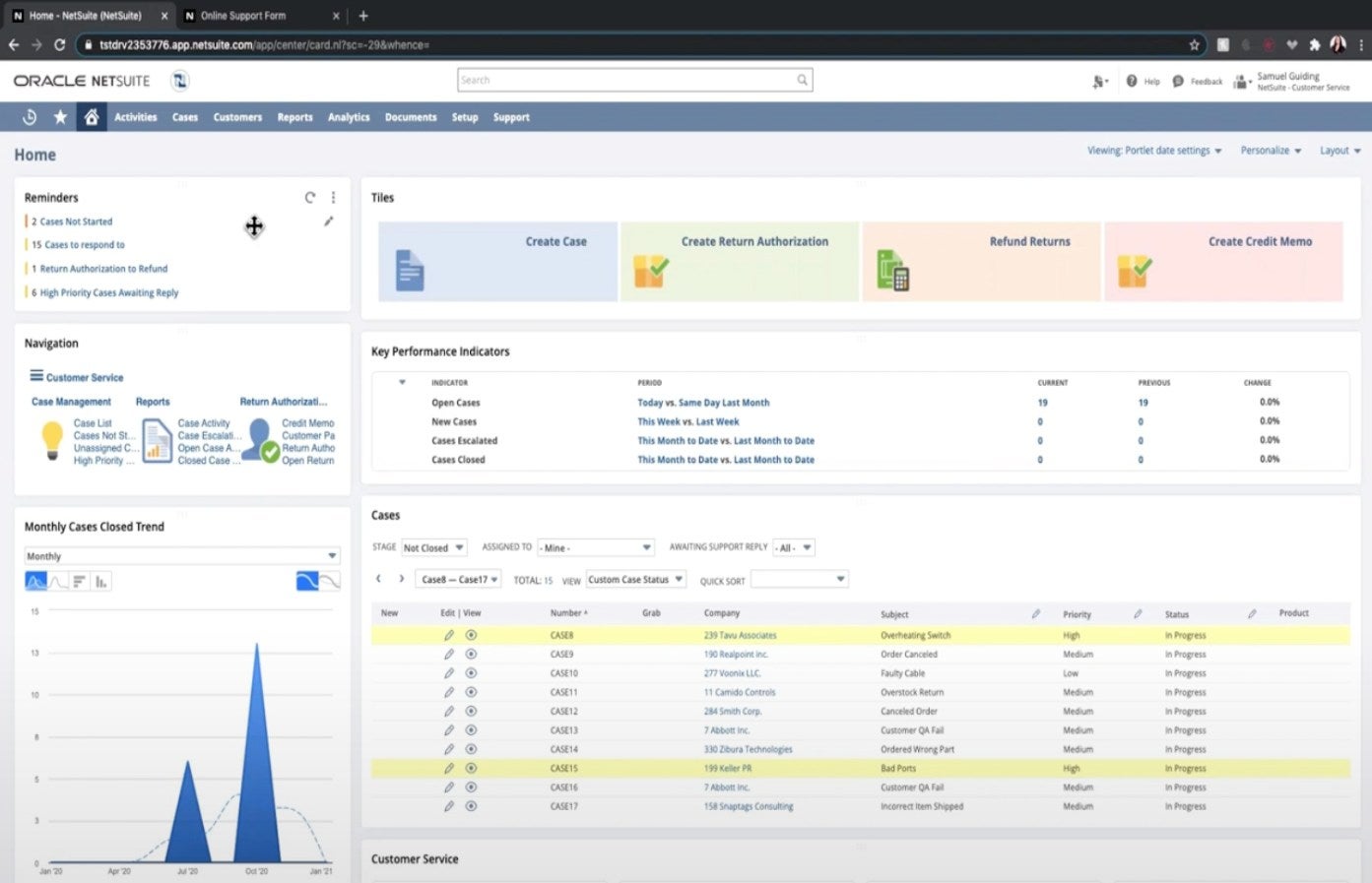Open the Custom Case Status view dropdown
1372x883 pixels.
[635, 580]
